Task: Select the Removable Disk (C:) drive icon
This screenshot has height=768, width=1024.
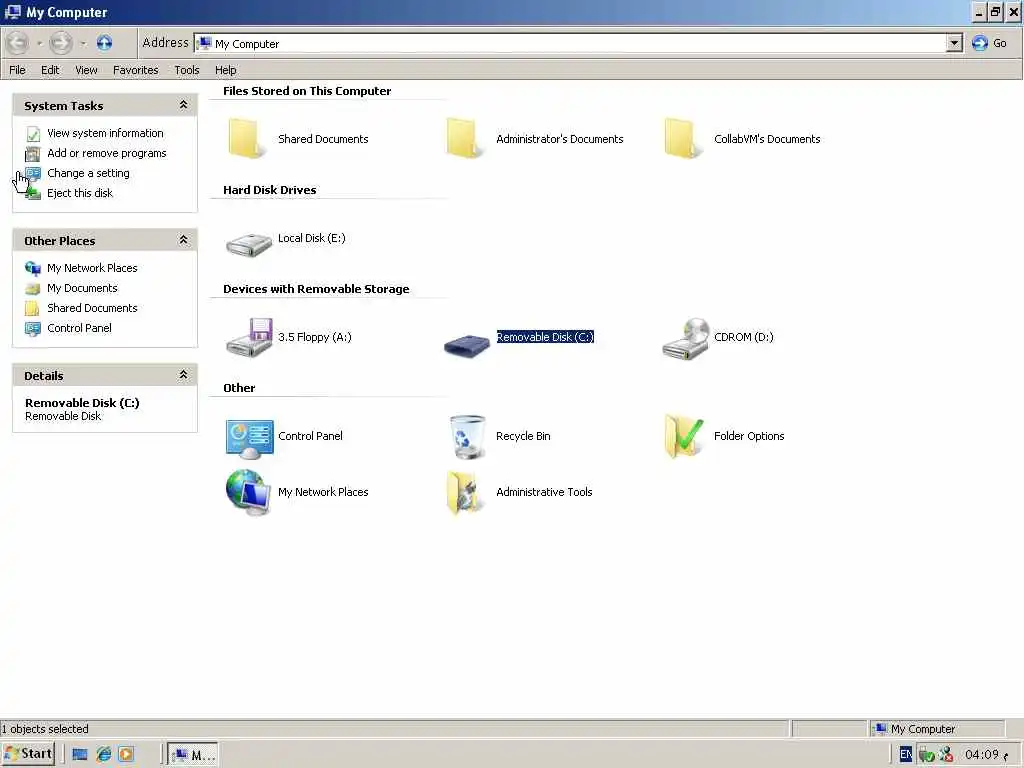Action: (467, 344)
